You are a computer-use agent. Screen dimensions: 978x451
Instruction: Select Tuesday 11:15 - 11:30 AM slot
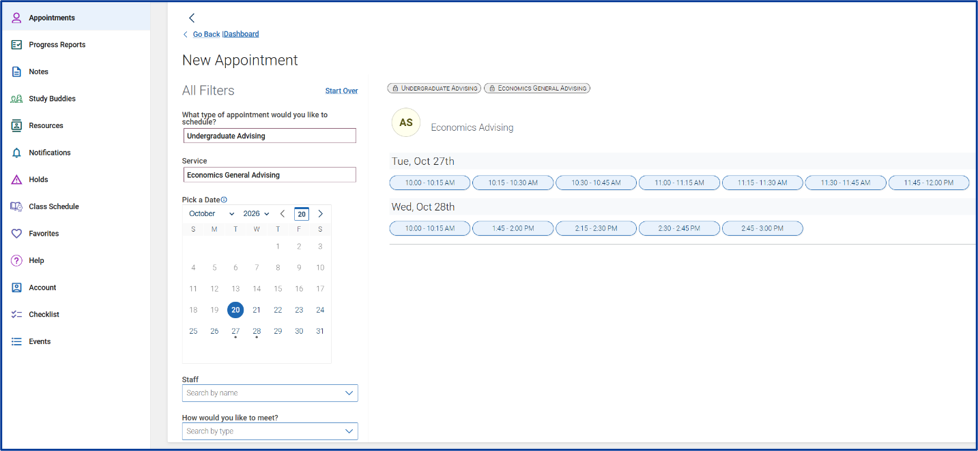pyautogui.click(x=762, y=183)
